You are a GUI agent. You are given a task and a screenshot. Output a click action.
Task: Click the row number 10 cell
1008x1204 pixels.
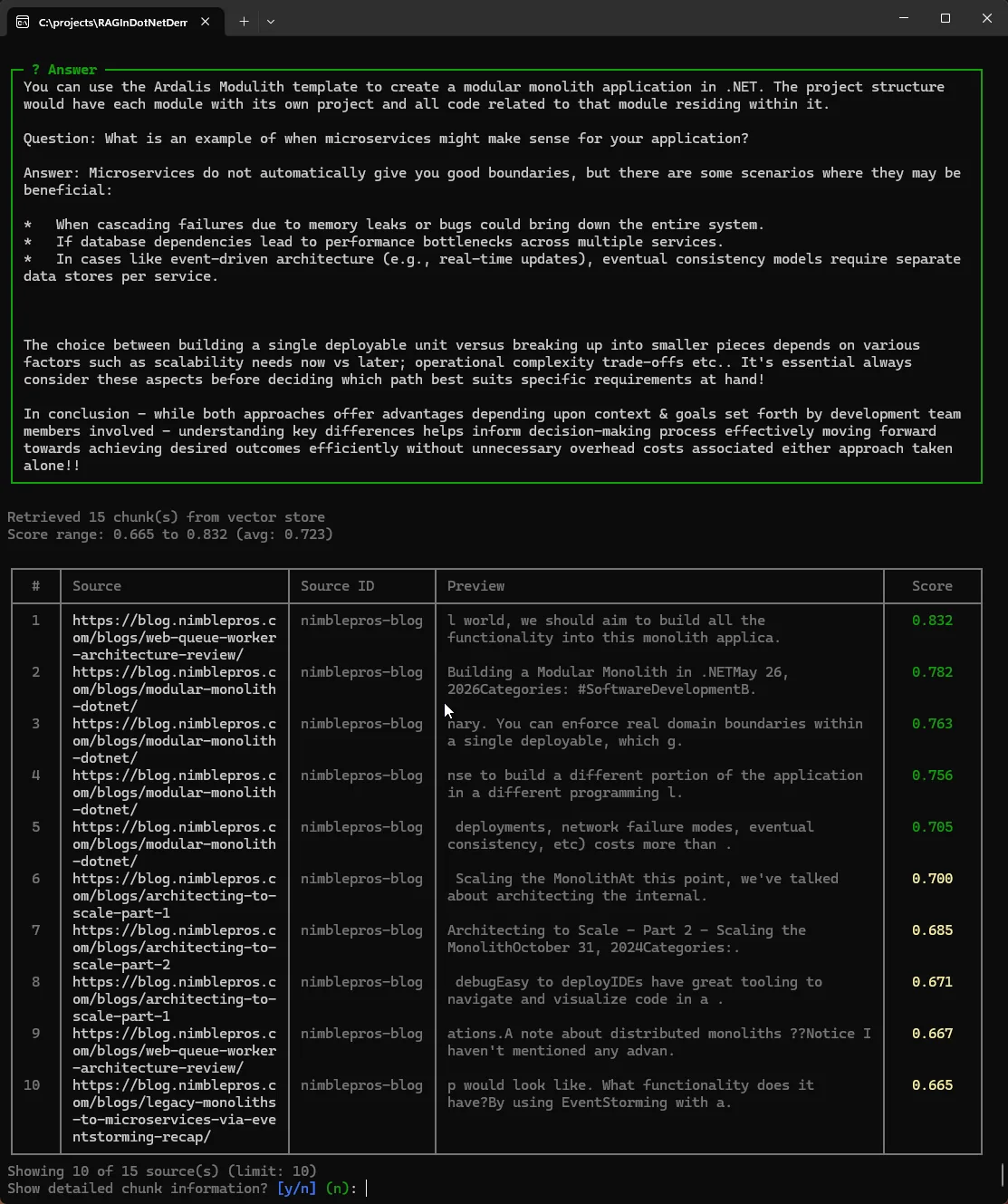pyautogui.click(x=32, y=1085)
